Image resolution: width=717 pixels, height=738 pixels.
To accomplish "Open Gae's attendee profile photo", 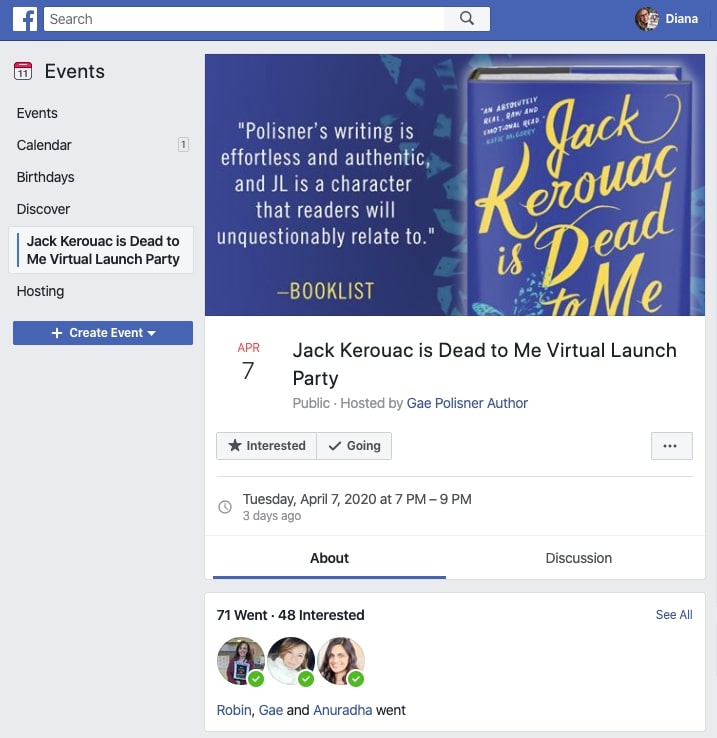I will [x=291, y=661].
